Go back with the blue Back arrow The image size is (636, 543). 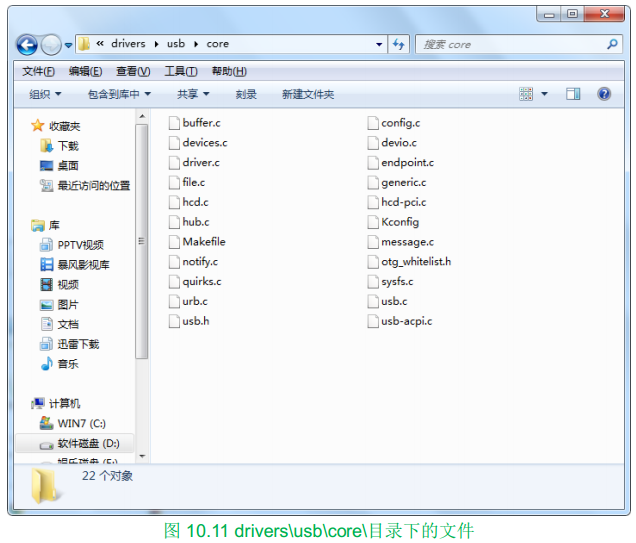(x=27, y=45)
